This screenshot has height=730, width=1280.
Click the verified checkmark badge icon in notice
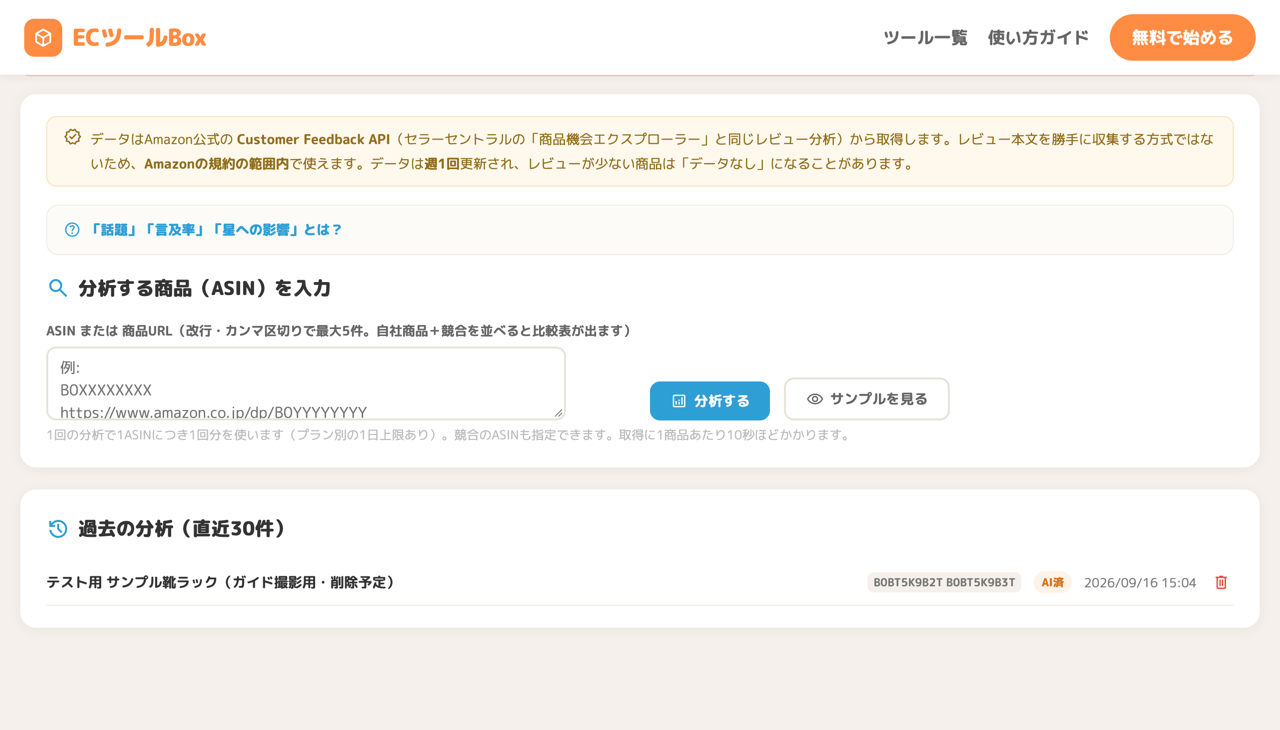72,137
